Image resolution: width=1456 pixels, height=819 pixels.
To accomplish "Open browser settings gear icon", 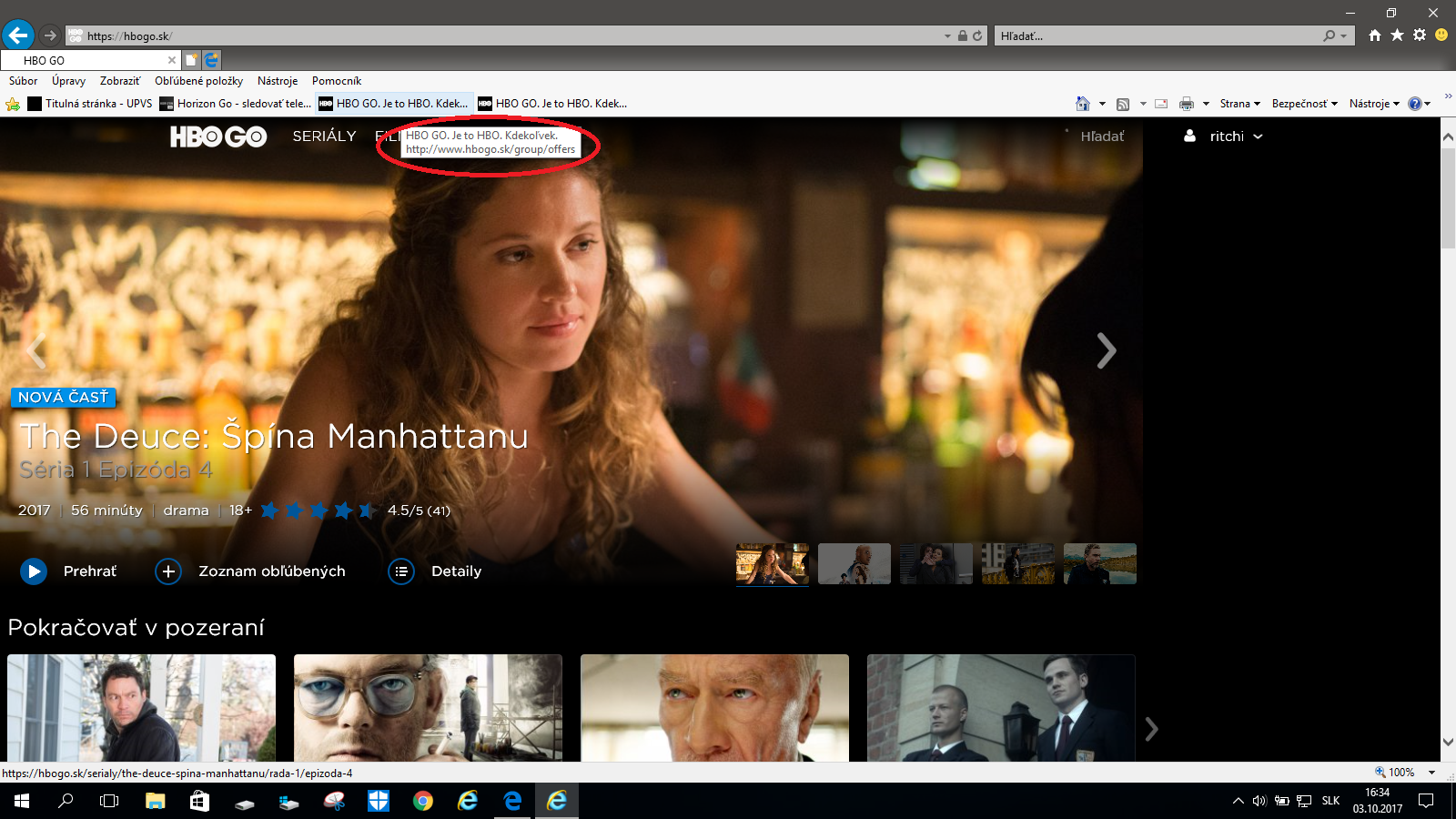I will [x=1420, y=35].
